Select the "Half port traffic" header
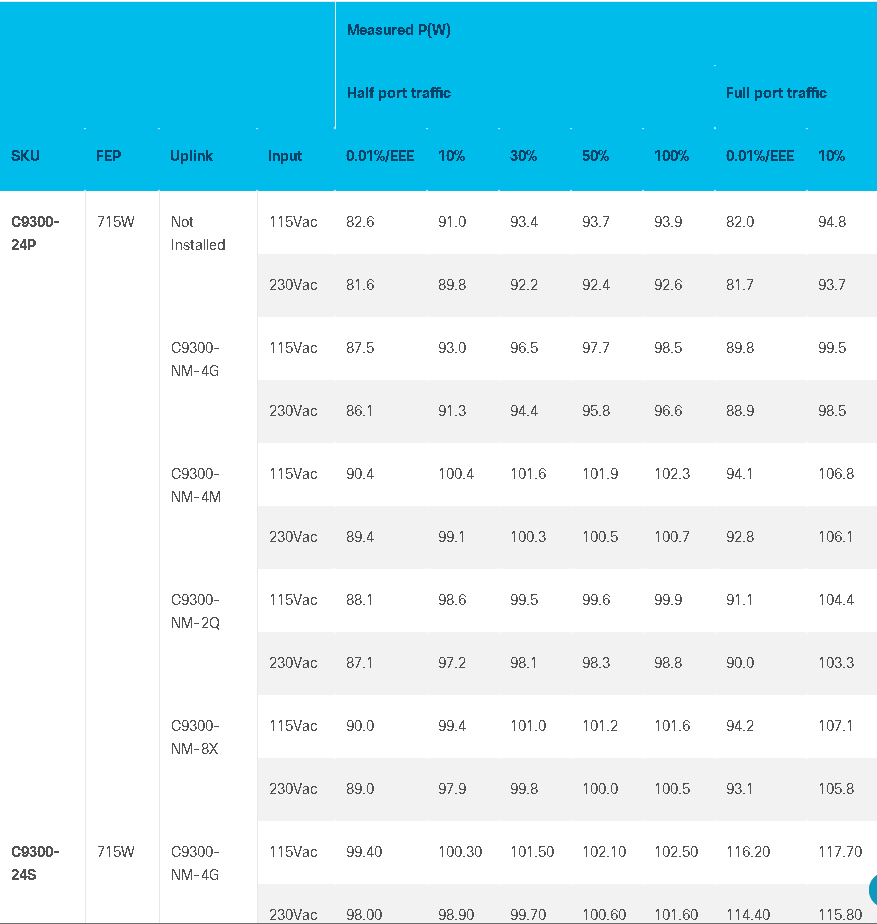 point(398,93)
